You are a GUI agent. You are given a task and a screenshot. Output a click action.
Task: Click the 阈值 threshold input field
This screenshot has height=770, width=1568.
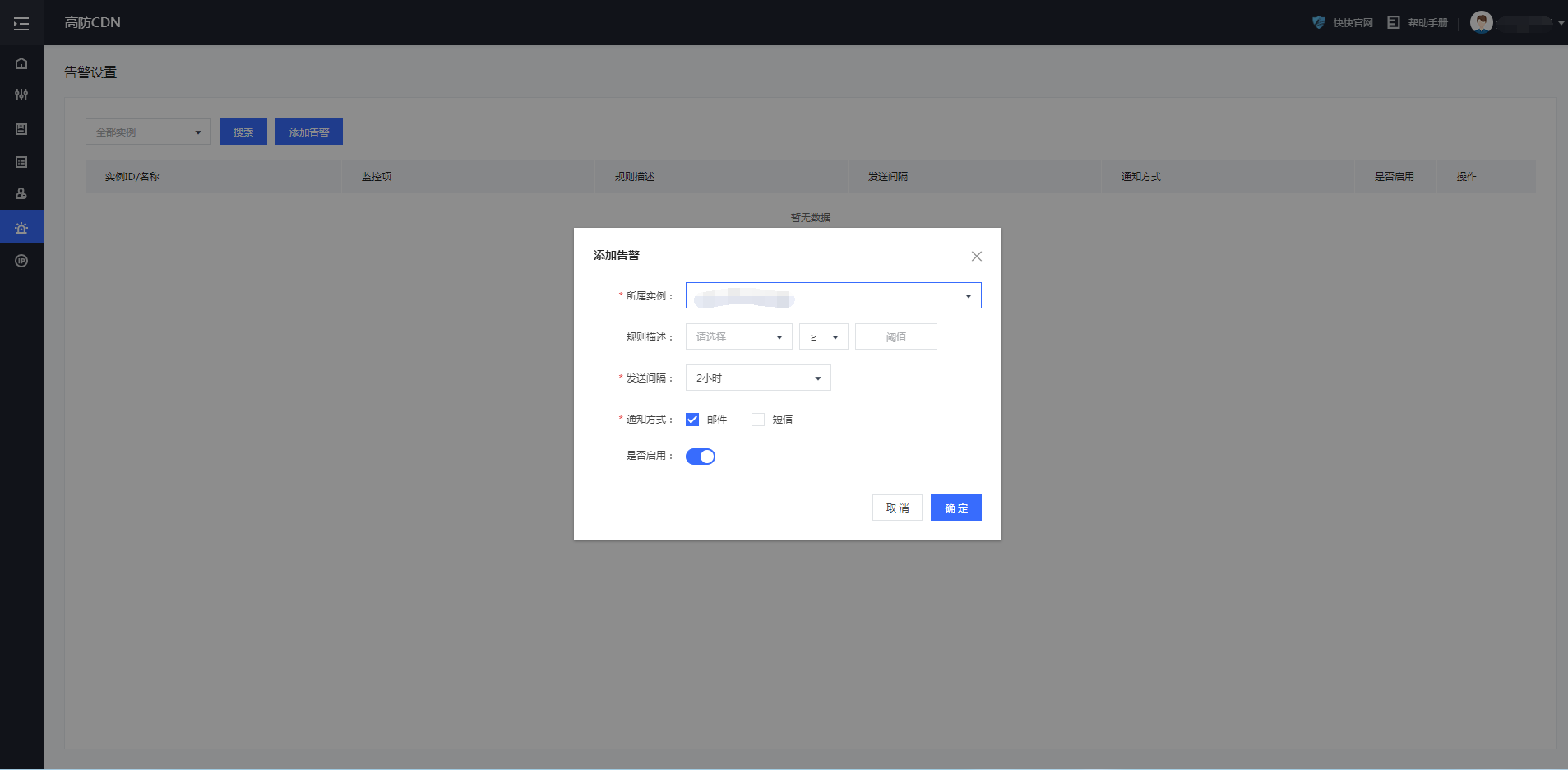click(895, 336)
